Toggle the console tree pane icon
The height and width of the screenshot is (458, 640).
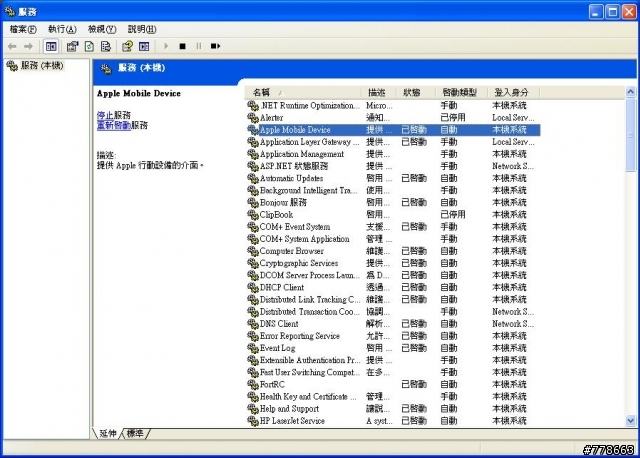point(51,47)
